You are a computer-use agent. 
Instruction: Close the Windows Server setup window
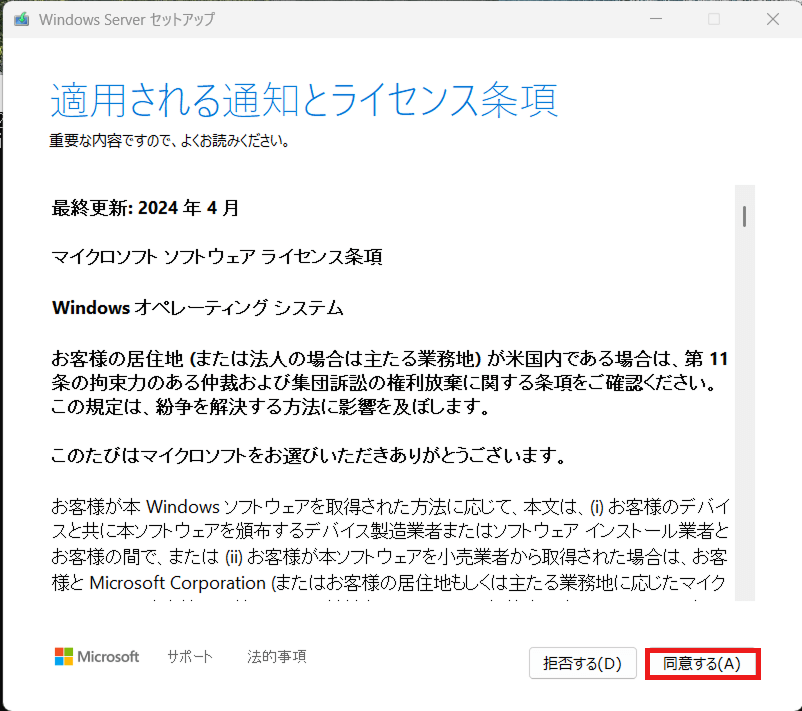pyautogui.click(x=773, y=19)
